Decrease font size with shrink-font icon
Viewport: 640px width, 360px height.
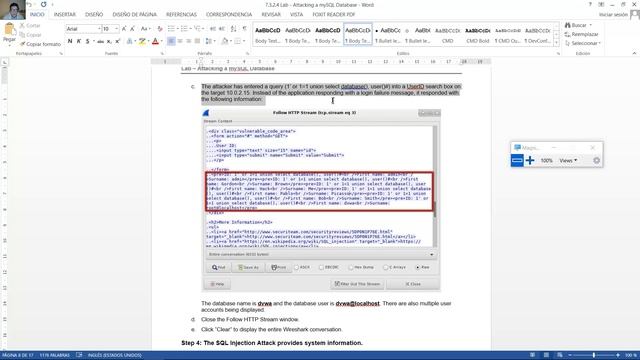[133, 29]
